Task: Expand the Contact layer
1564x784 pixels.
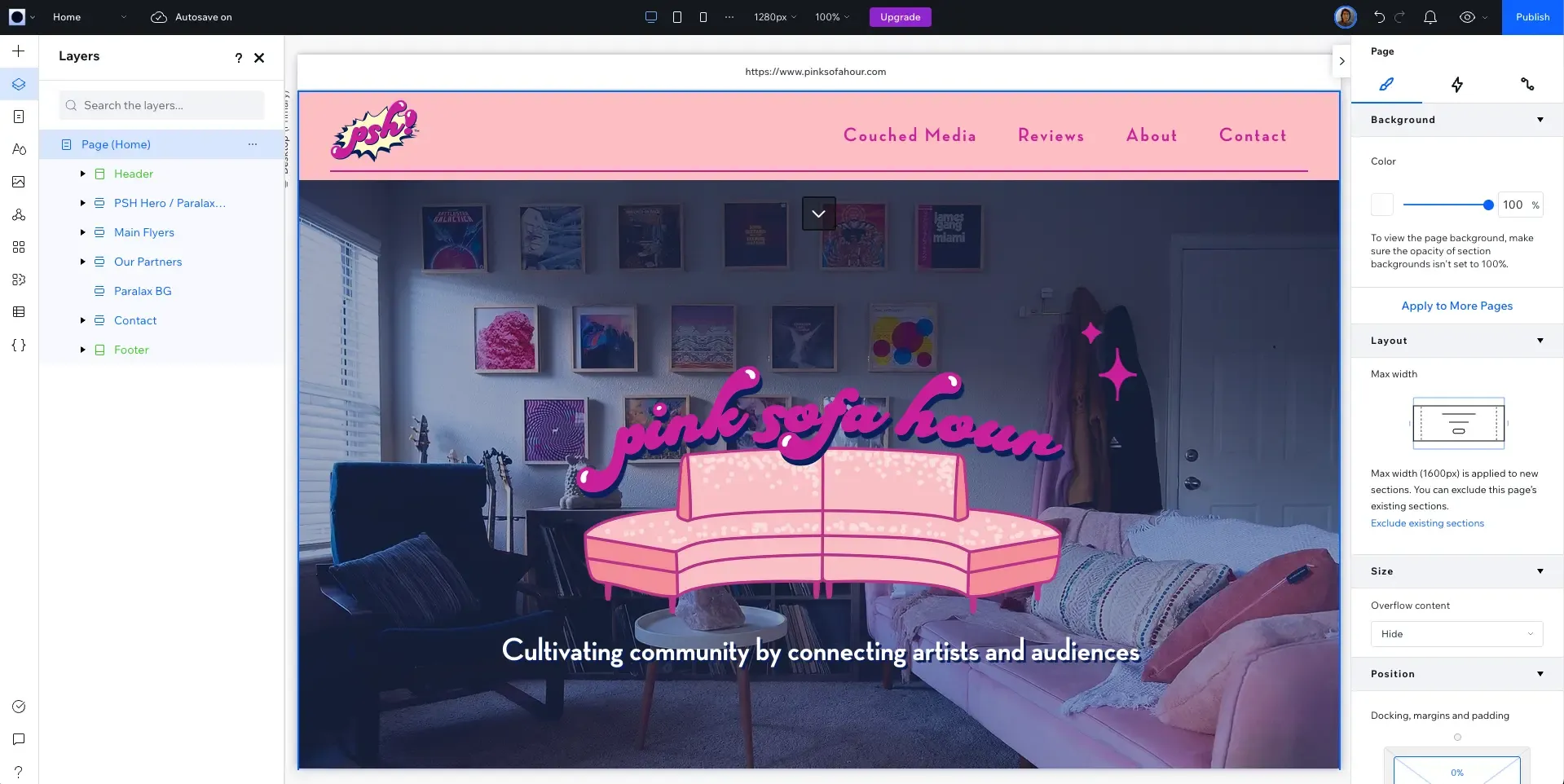Action: coord(82,320)
